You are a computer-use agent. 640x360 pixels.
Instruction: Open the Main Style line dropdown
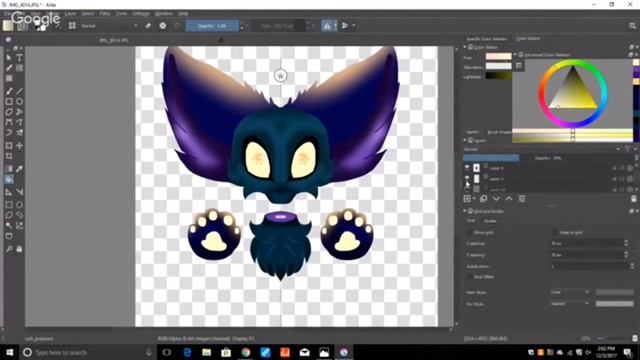570,292
